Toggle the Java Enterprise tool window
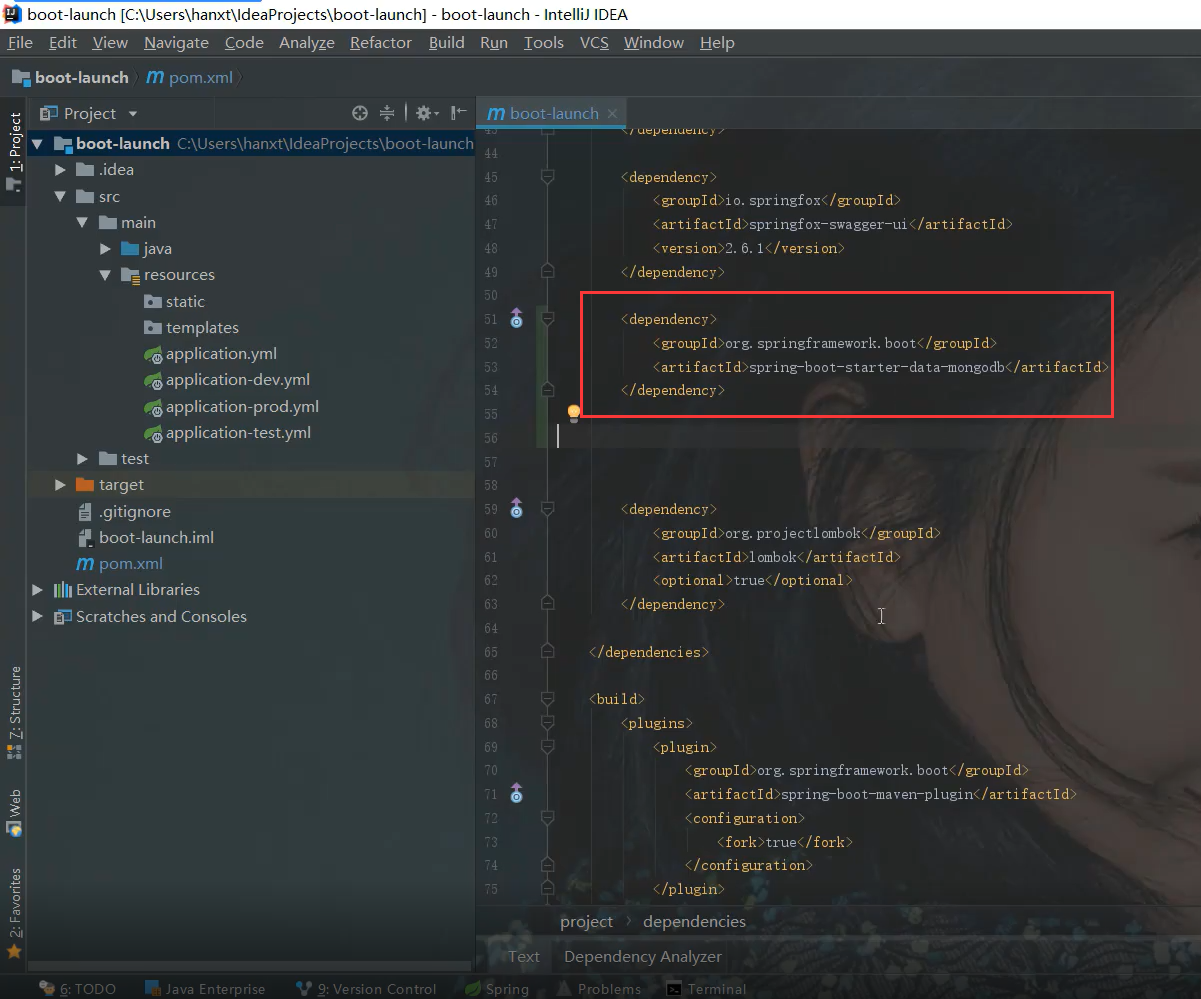Image resolution: width=1201 pixels, height=999 pixels. pos(205,989)
